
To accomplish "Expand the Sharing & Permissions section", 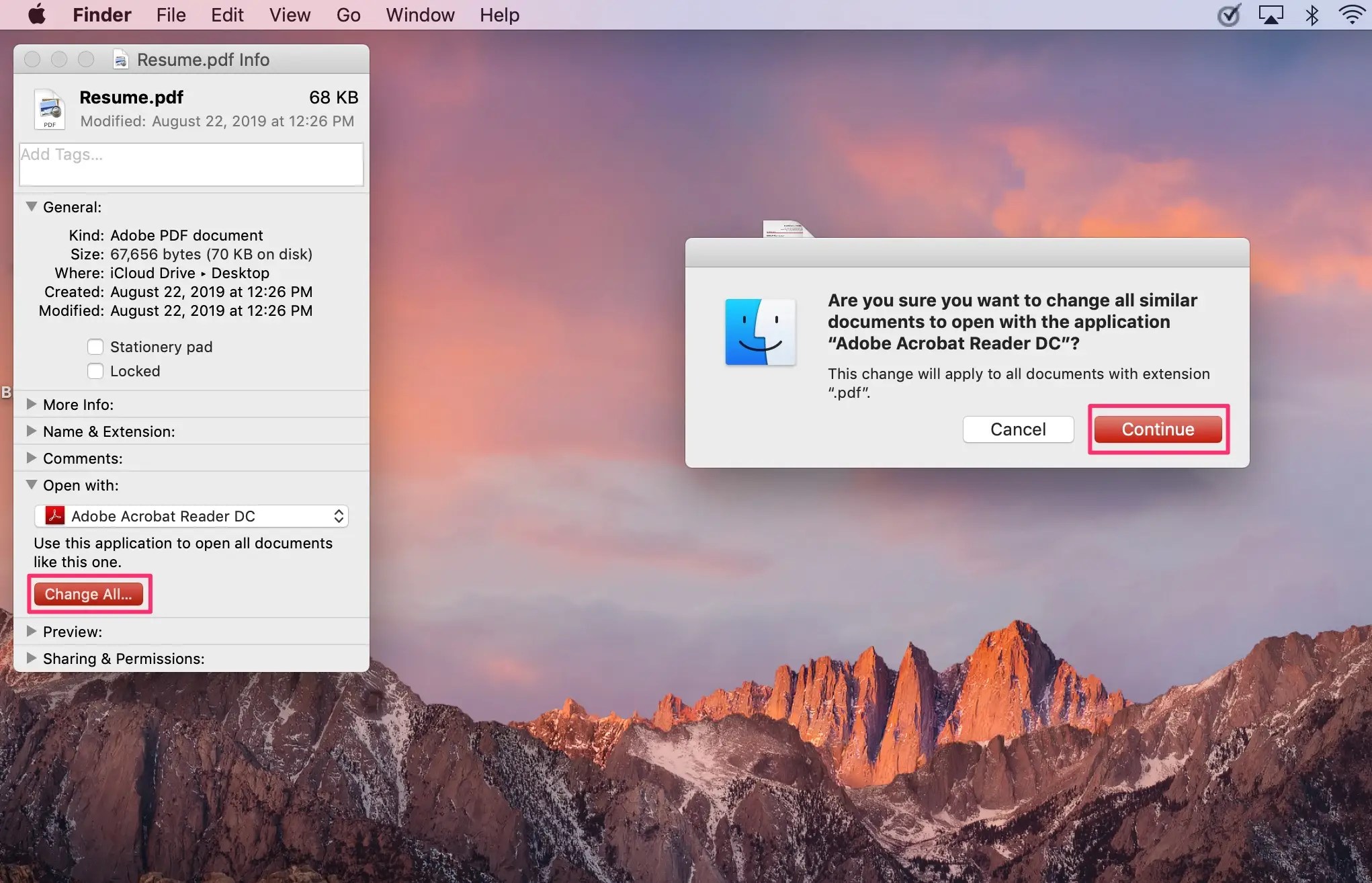I will point(31,658).
